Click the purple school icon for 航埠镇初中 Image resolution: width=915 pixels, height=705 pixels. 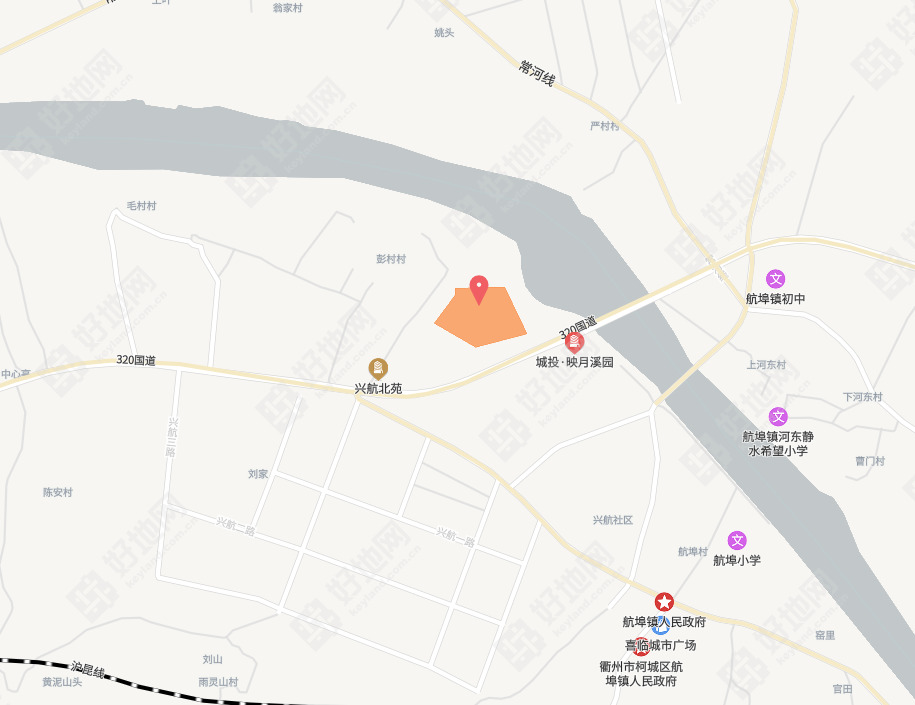(776, 279)
